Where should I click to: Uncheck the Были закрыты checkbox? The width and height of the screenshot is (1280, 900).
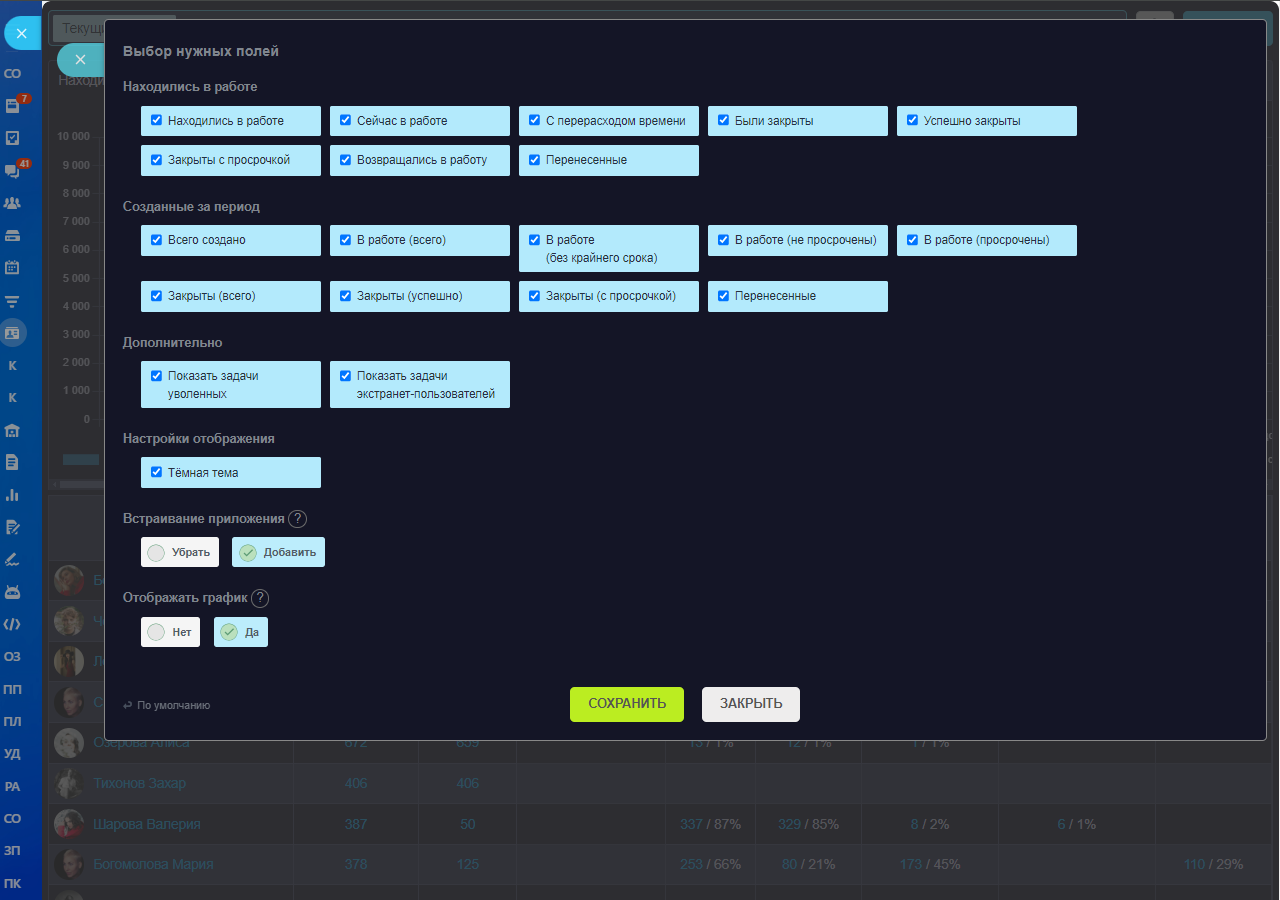point(723,120)
